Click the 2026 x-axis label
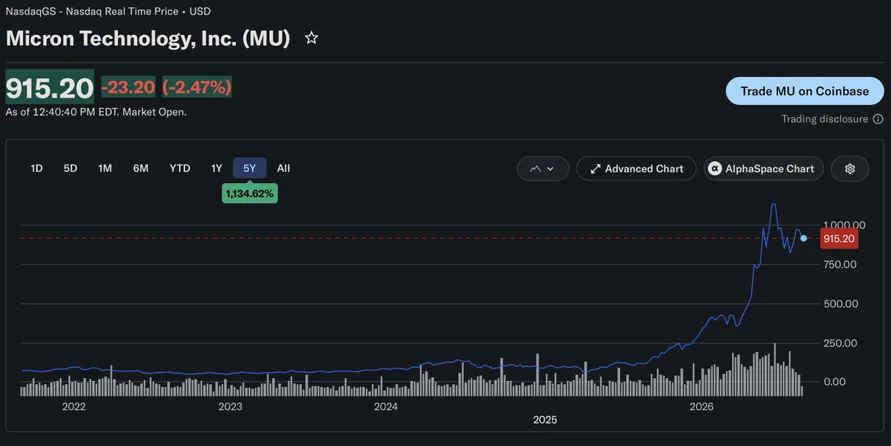Viewport: 891px width, 446px height. 701,406
